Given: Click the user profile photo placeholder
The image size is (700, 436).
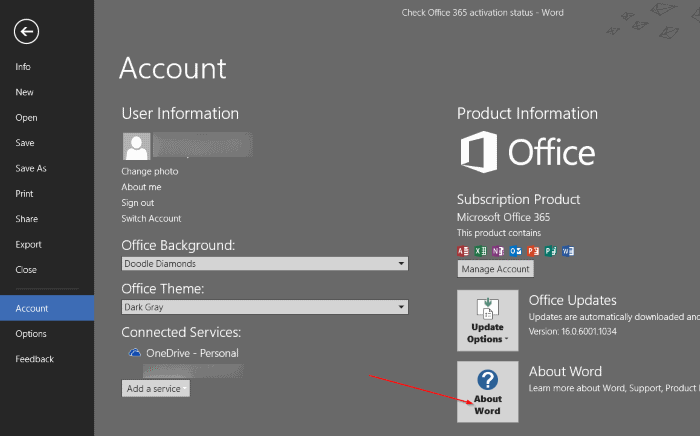Looking at the screenshot, I should pyautogui.click(x=137, y=146).
